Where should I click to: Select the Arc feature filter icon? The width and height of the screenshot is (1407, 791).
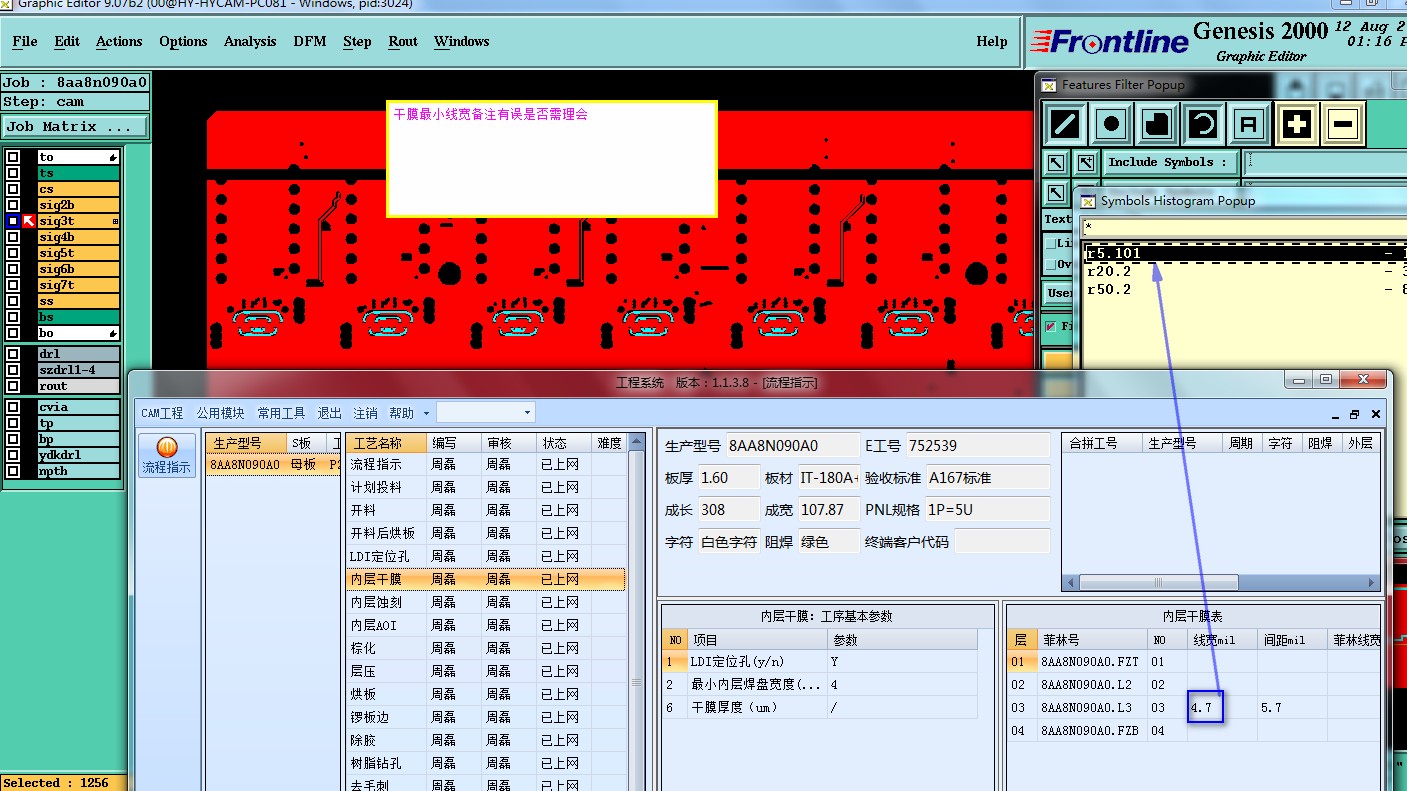pyautogui.click(x=1203, y=125)
